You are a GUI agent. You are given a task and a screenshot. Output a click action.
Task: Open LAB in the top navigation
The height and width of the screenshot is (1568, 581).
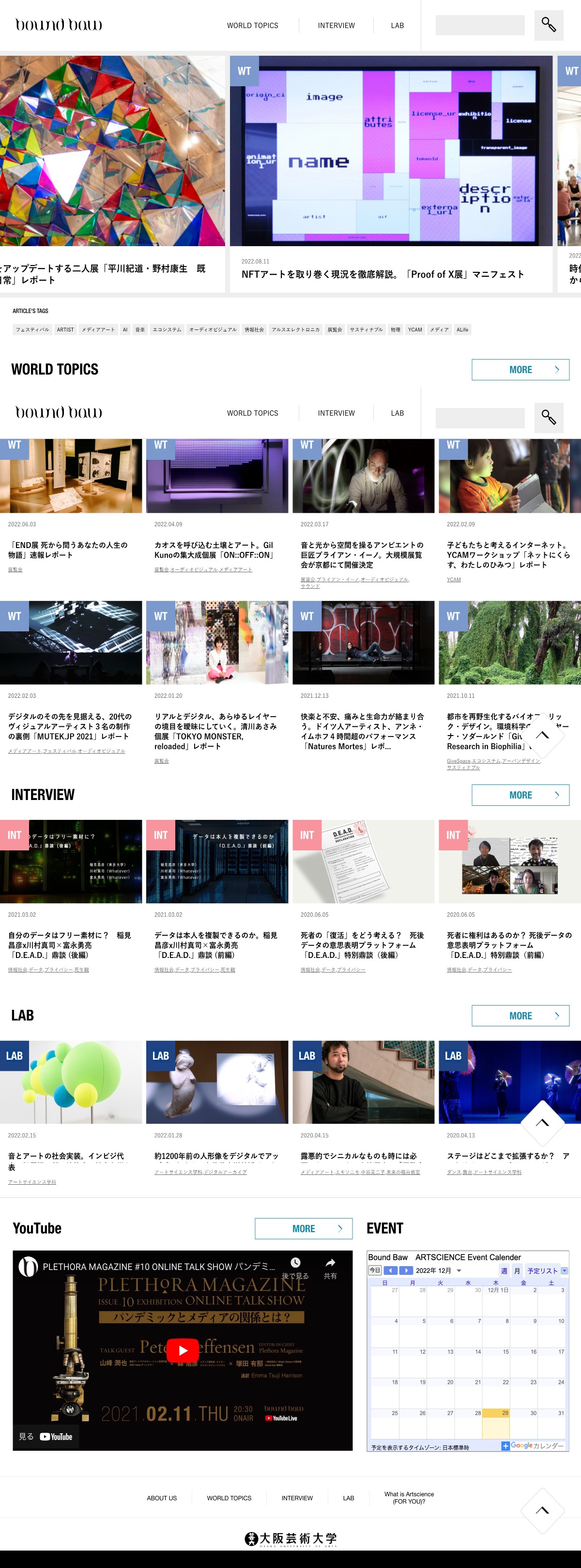(x=398, y=26)
